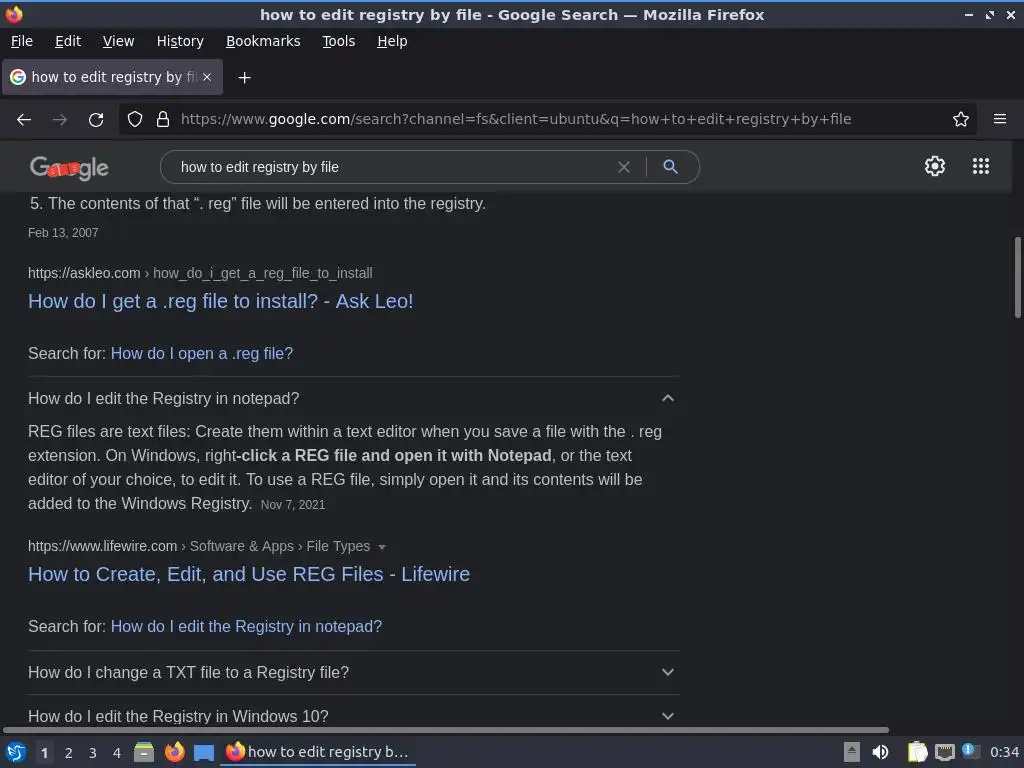1024x768 pixels.
Task: Open the Bookmarks menu
Action: point(263,41)
